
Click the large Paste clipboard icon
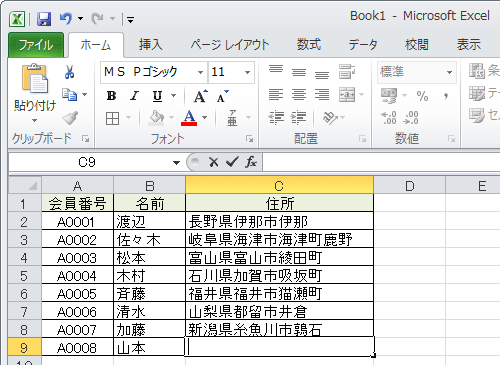[34, 79]
